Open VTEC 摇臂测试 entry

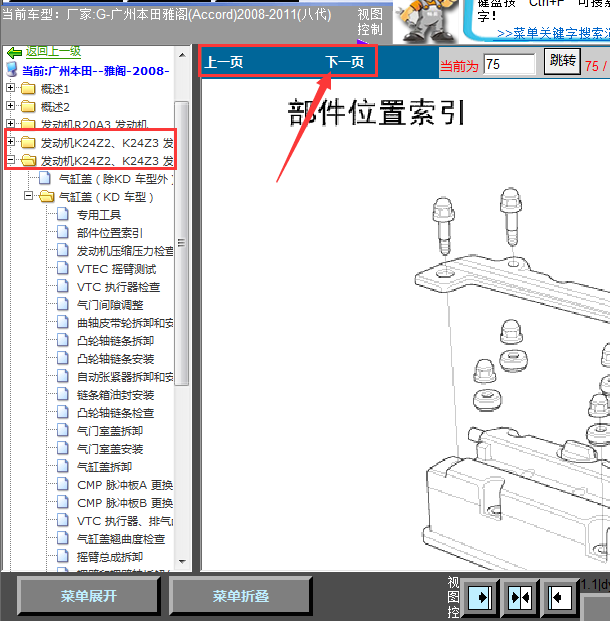(x=116, y=269)
